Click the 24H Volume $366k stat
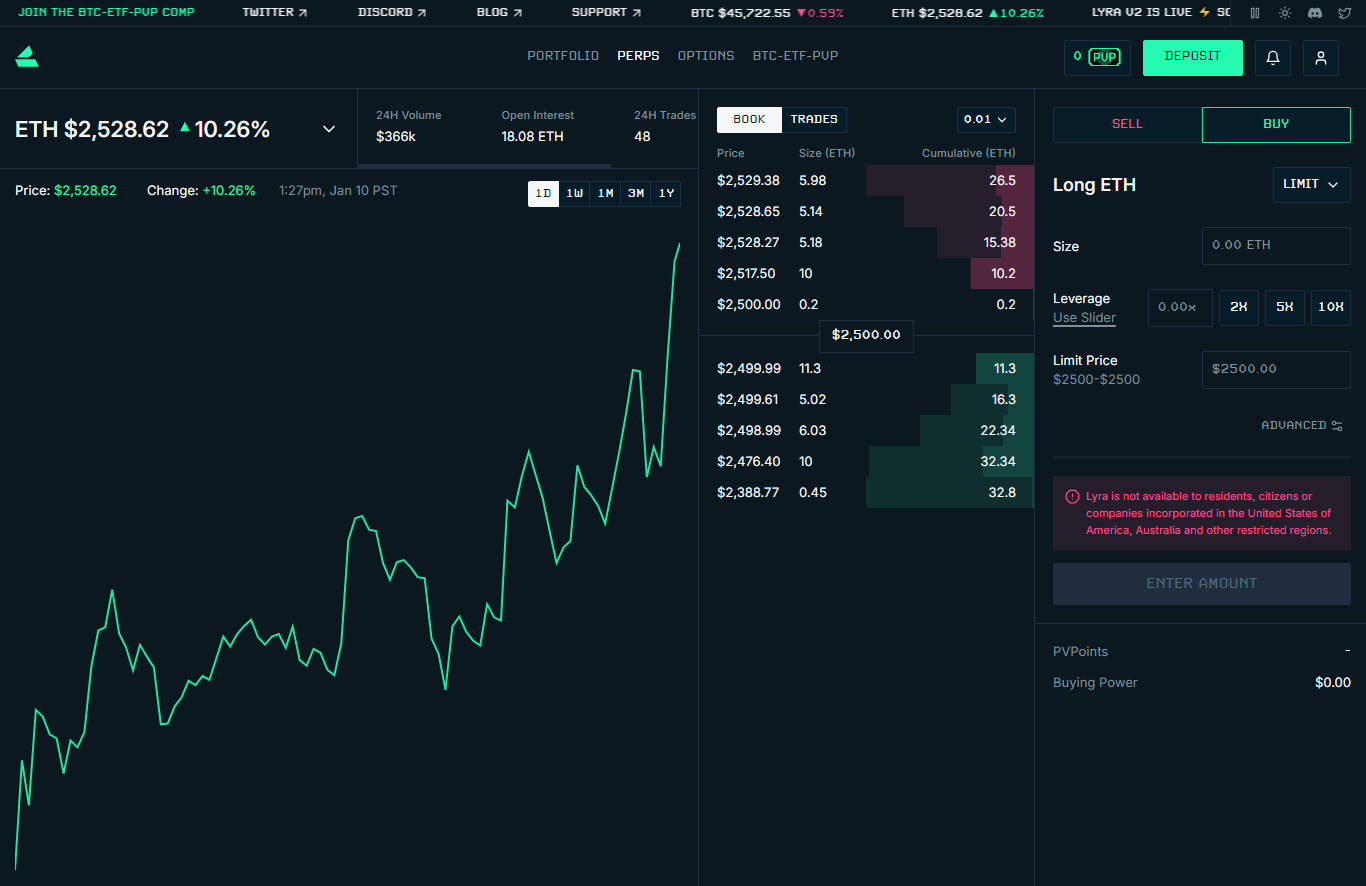Viewport: 1366px width, 886px height. pyautogui.click(x=408, y=126)
